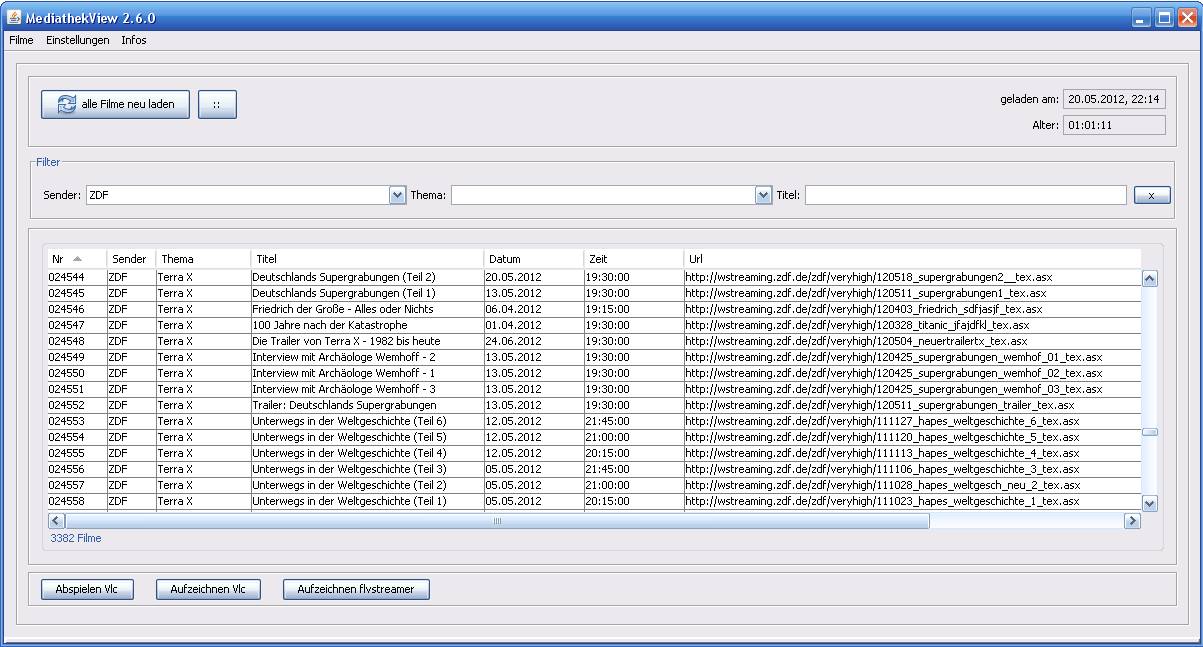Click the MediathekView Java title icon
This screenshot has height=647, width=1203.
click(14, 17)
